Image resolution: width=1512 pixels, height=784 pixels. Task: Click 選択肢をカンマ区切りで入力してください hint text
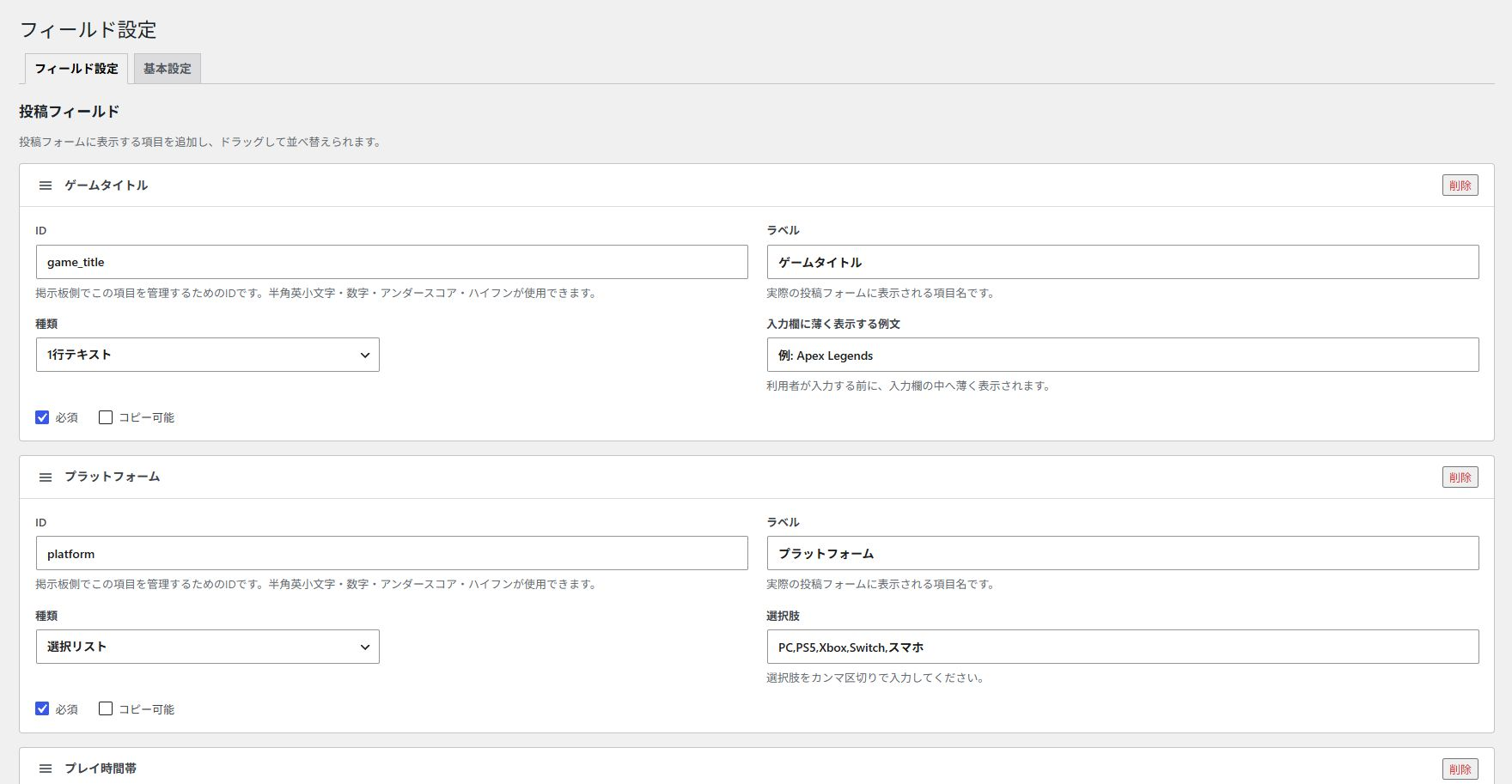[x=875, y=678]
